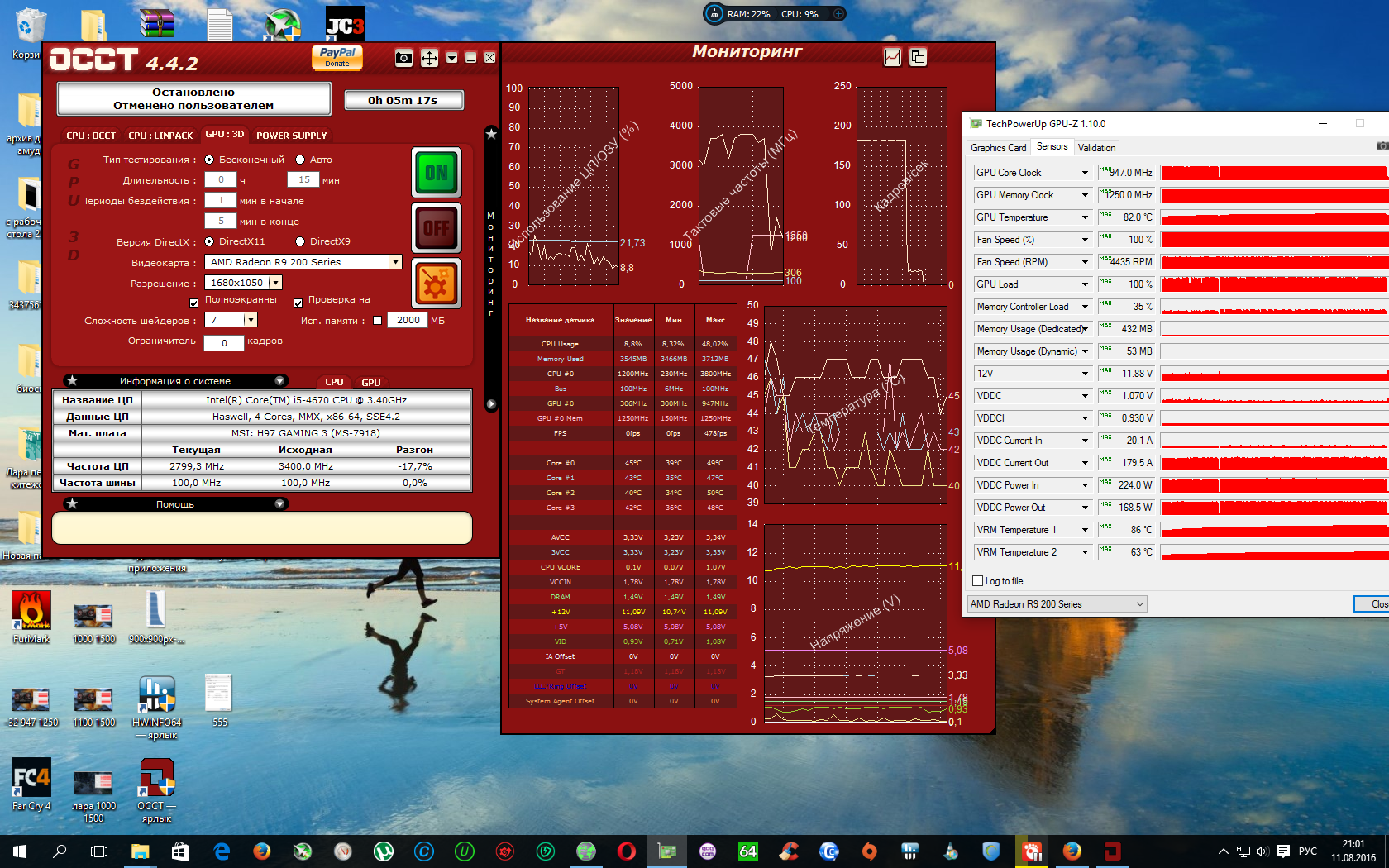Open HWiNFO64 desktop shortcut
1389x868 pixels.
[x=156, y=708]
